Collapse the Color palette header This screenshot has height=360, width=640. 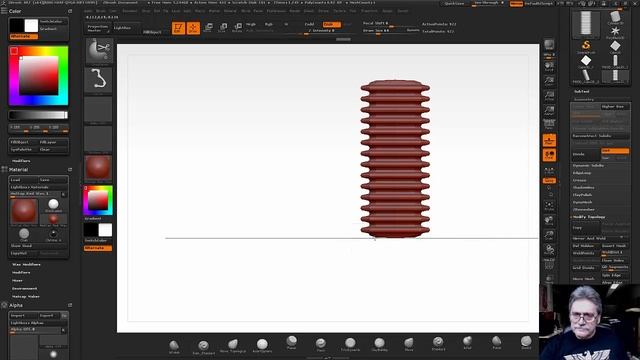tap(15, 11)
